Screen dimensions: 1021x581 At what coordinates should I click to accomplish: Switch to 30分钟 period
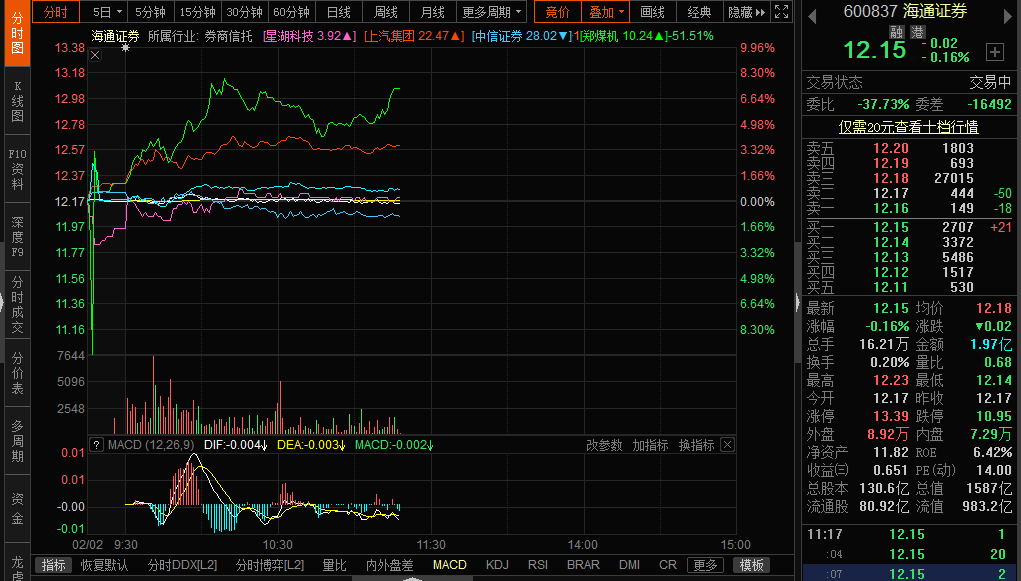point(244,12)
